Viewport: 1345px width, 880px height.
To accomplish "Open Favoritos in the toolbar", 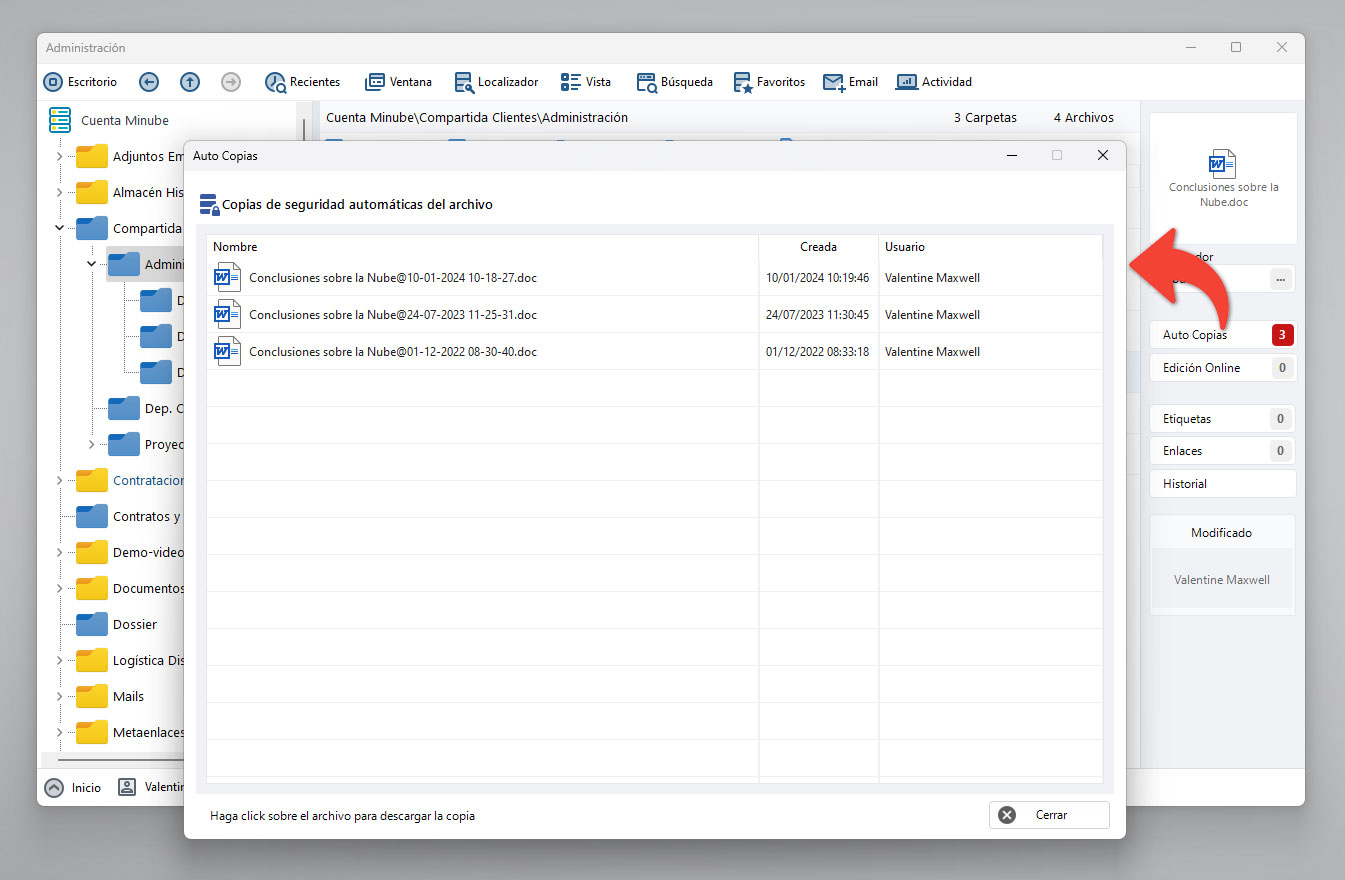I will [x=769, y=82].
